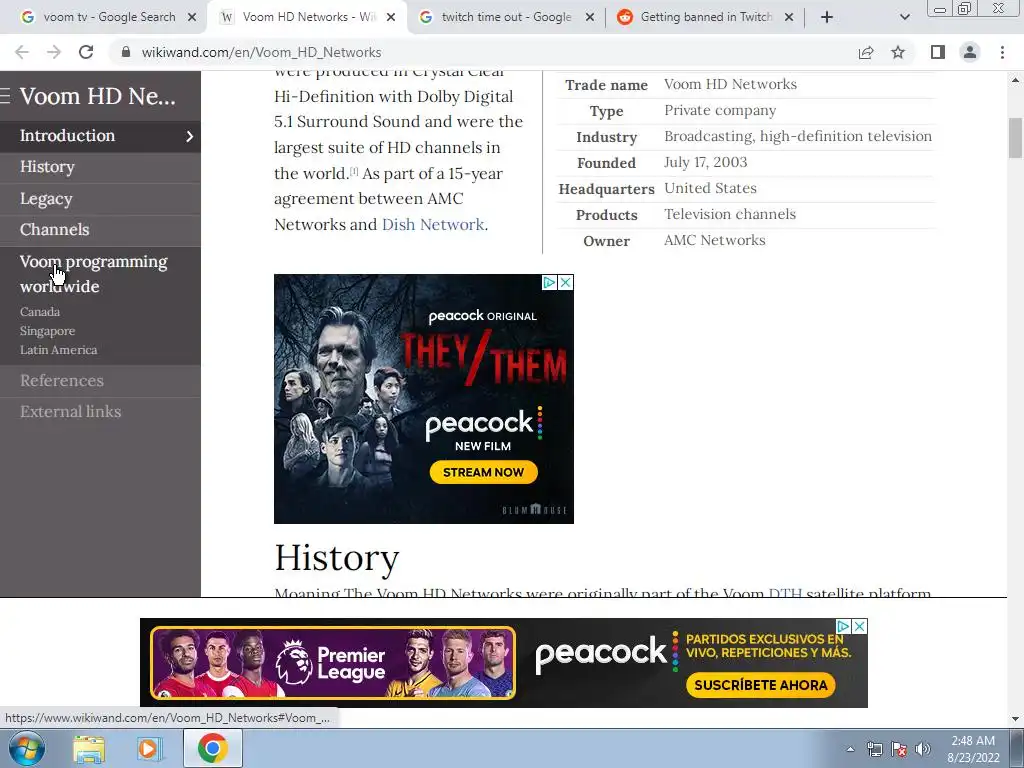Open a new tab with the plus button

(x=827, y=17)
